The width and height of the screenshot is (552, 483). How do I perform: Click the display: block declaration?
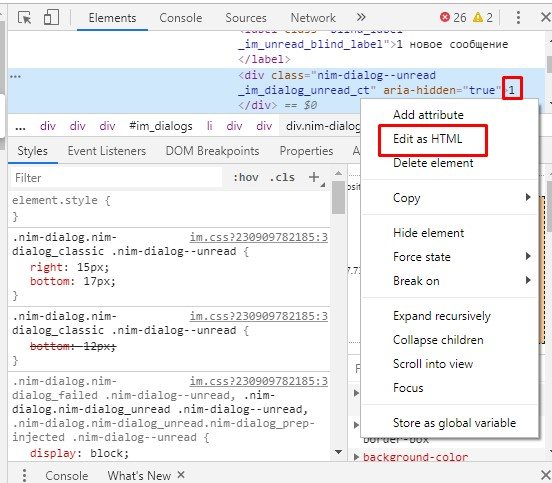(x=80, y=453)
